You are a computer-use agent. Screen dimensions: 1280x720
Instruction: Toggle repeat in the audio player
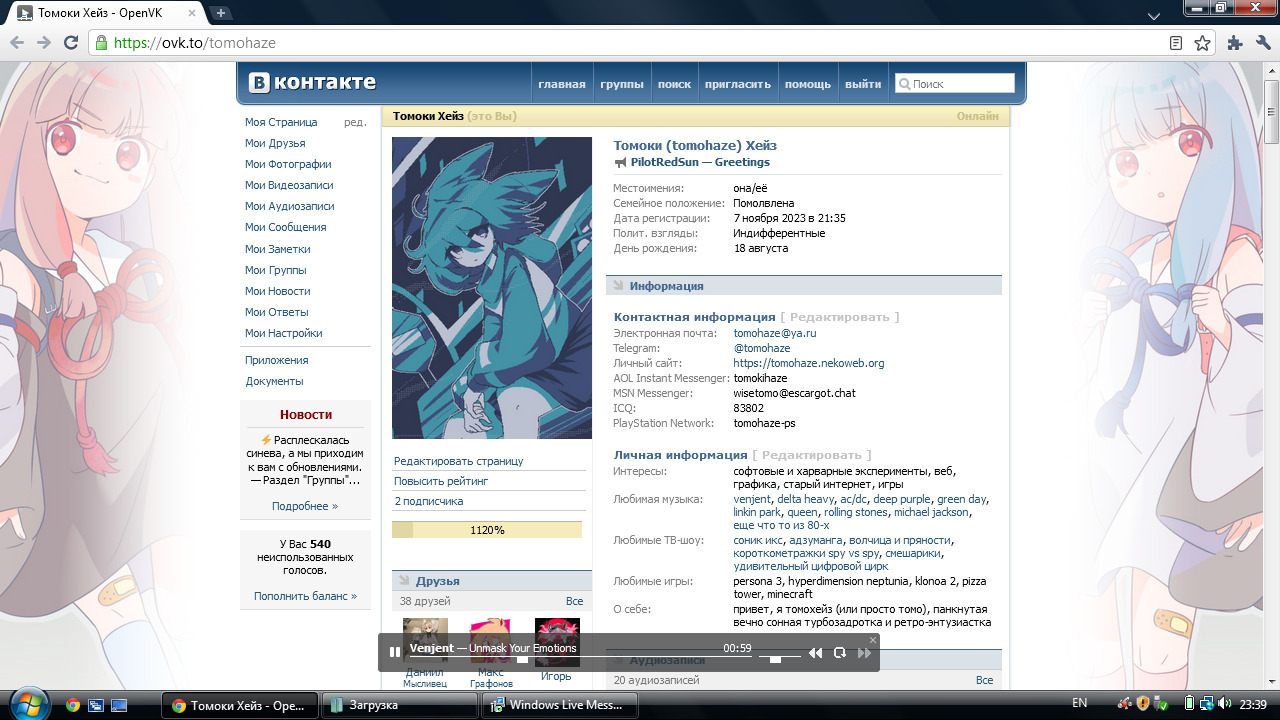(840, 653)
